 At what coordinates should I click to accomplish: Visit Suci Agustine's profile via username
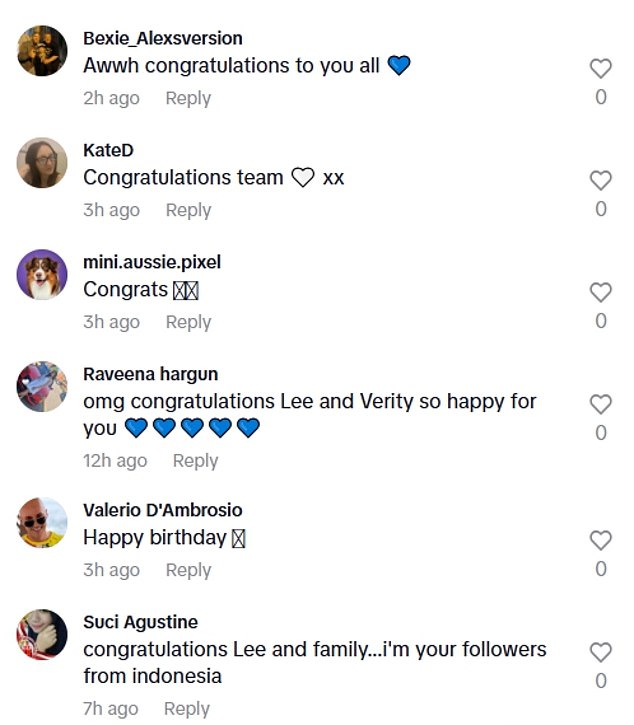140,623
